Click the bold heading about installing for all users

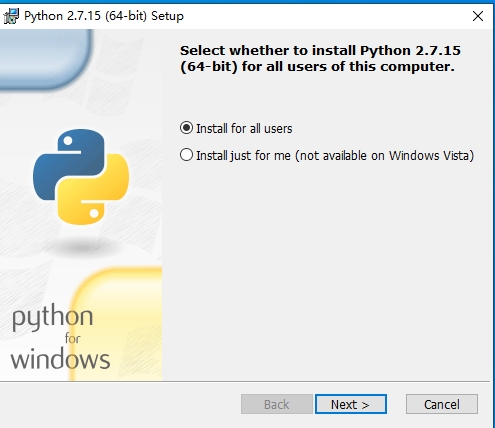[320, 59]
